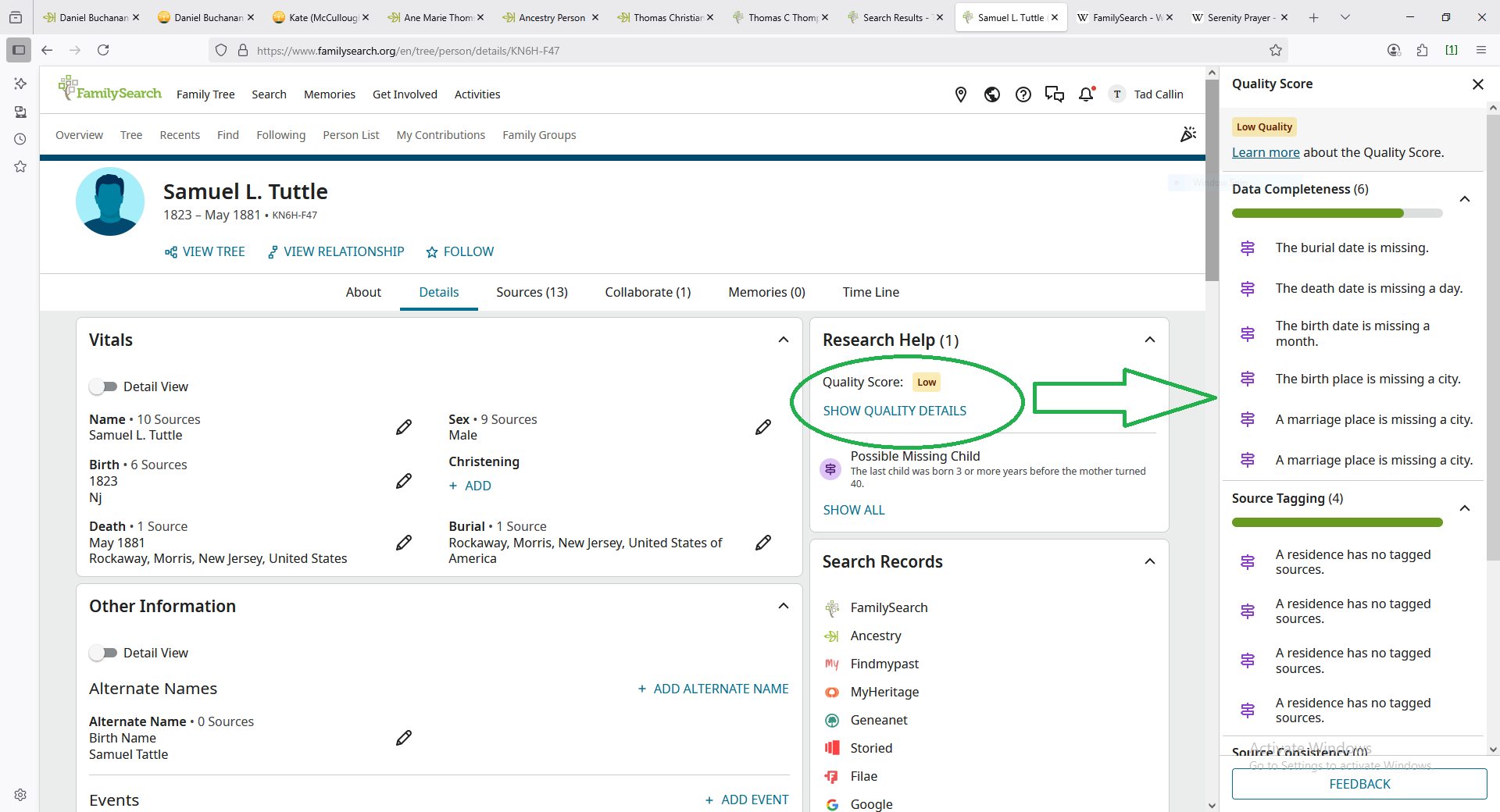Open the chat messages icon
Image resolution: width=1500 pixels, height=812 pixels.
[1055, 94]
